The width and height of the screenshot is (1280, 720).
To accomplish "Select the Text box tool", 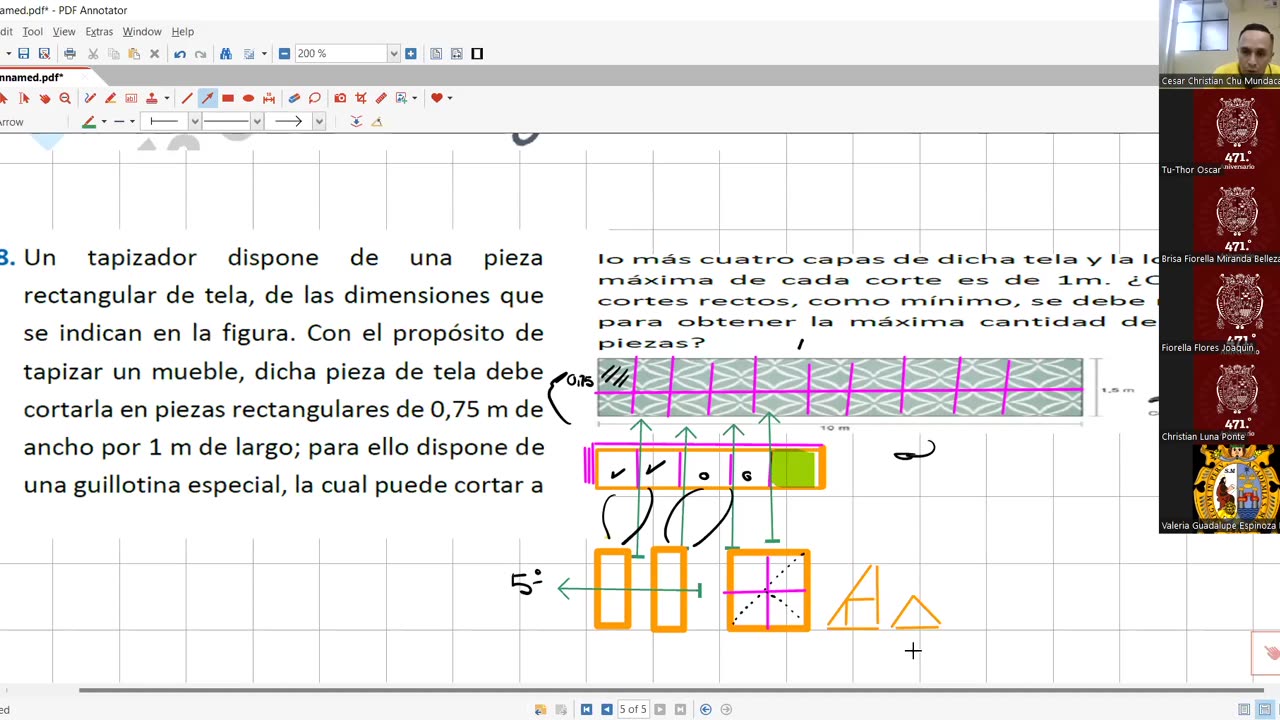I will pos(131,98).
